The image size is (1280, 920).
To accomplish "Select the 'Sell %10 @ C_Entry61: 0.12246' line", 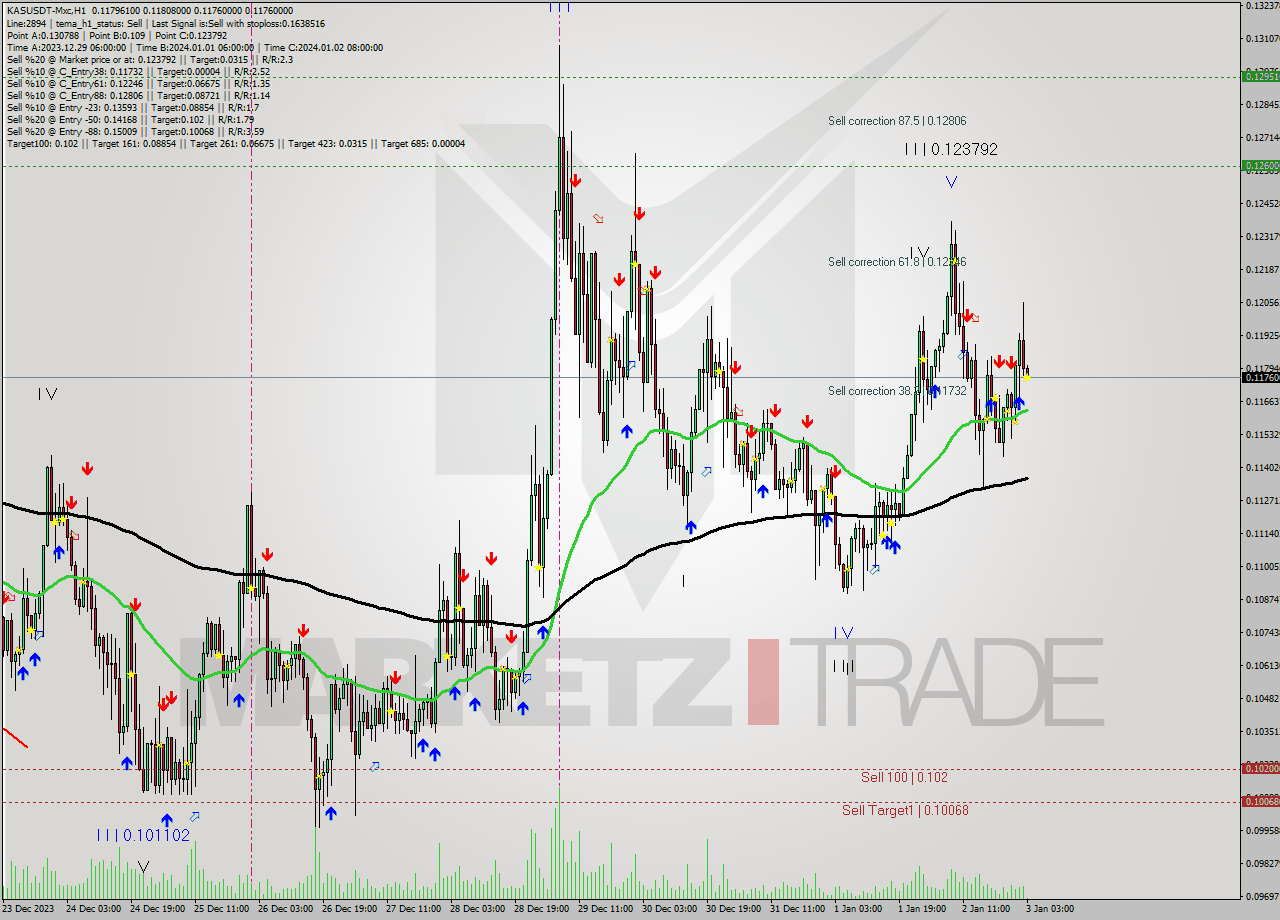I will tap(138, 83).
